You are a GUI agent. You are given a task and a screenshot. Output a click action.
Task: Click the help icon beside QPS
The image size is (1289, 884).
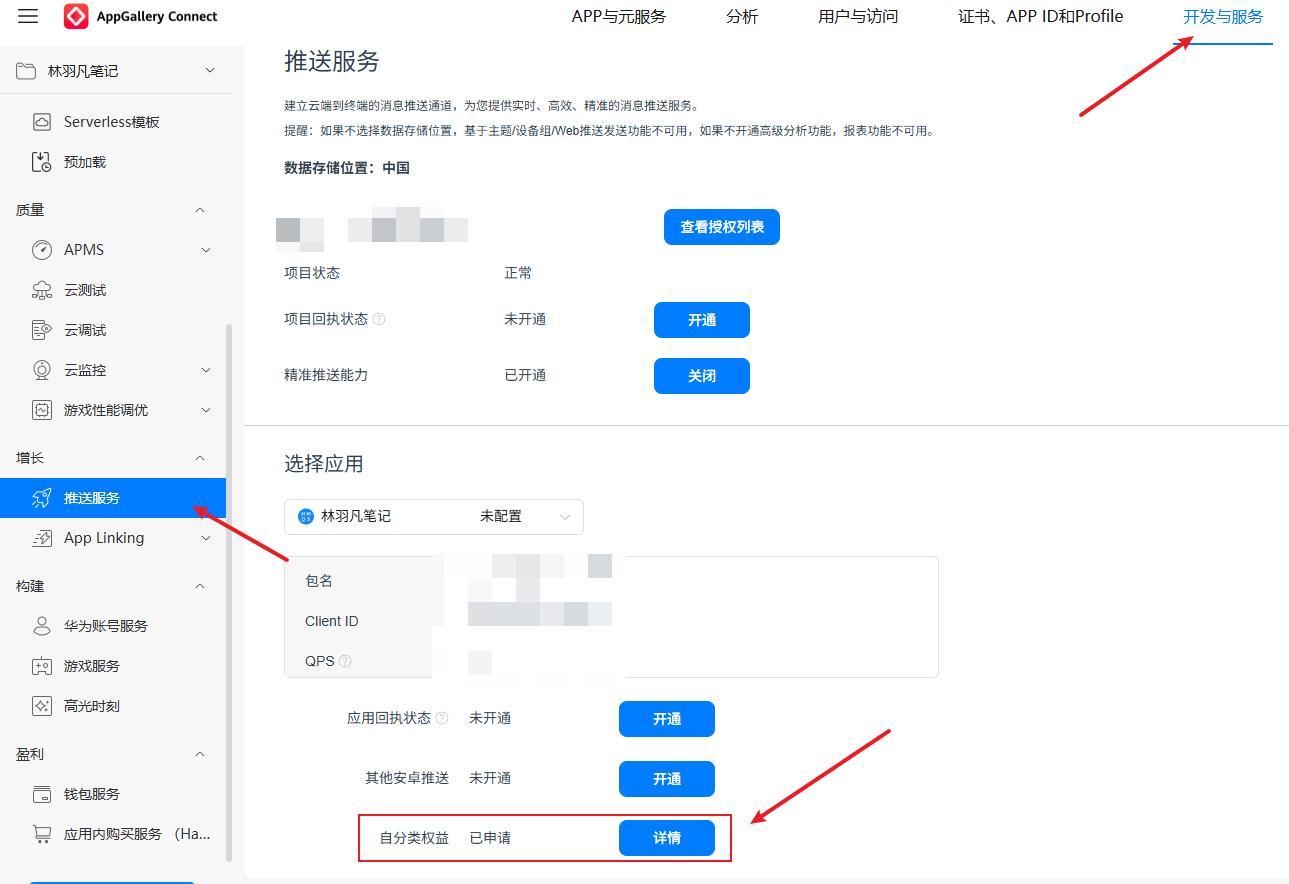(345, 661)
